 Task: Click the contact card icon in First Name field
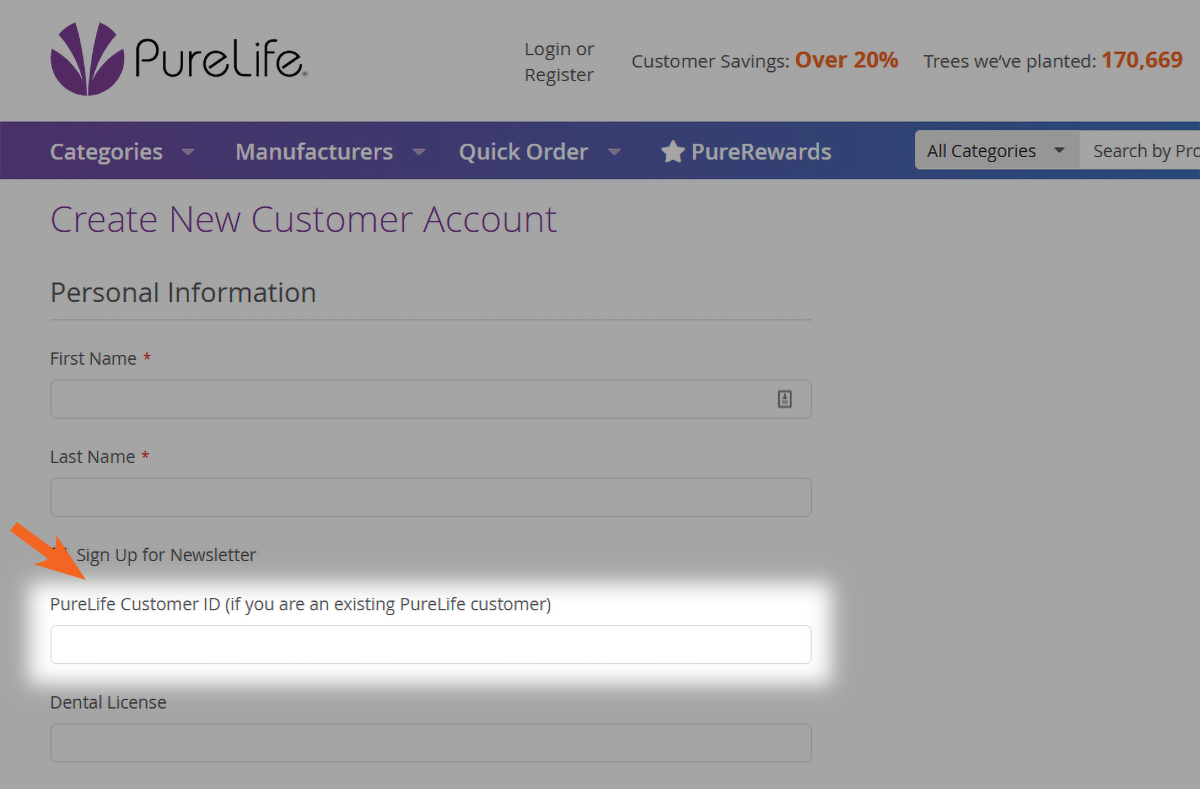click(785, 399)
